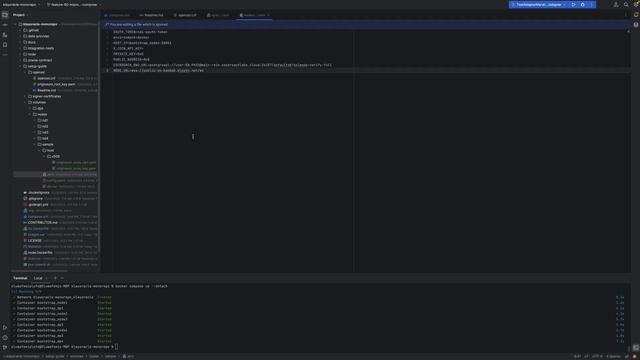640x360 pixels.
Task: Open the Structure tool window icon
Action: coord(5,35)
